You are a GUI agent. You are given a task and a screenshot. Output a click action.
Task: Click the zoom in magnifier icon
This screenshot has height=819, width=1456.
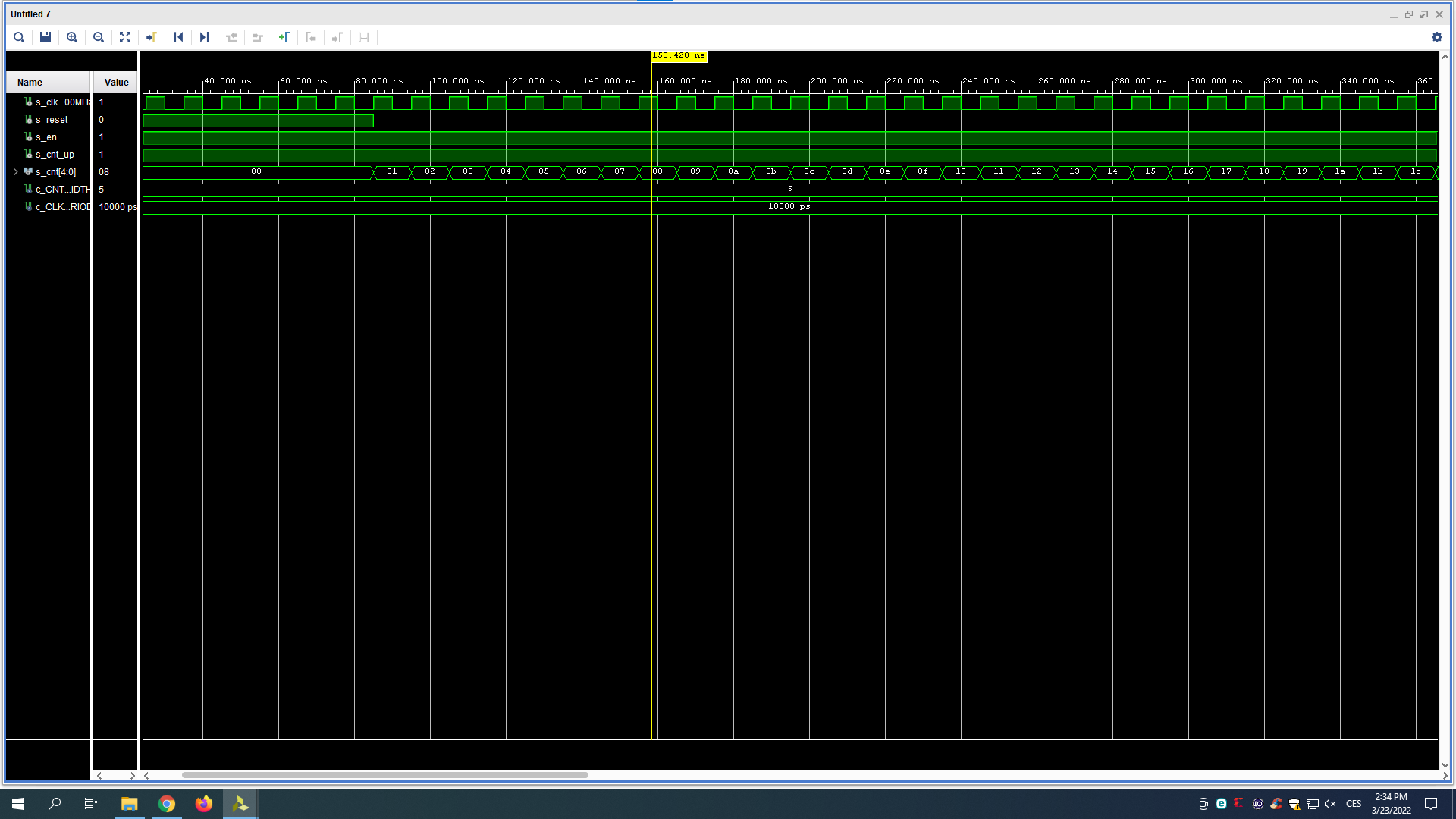point(72,37)
